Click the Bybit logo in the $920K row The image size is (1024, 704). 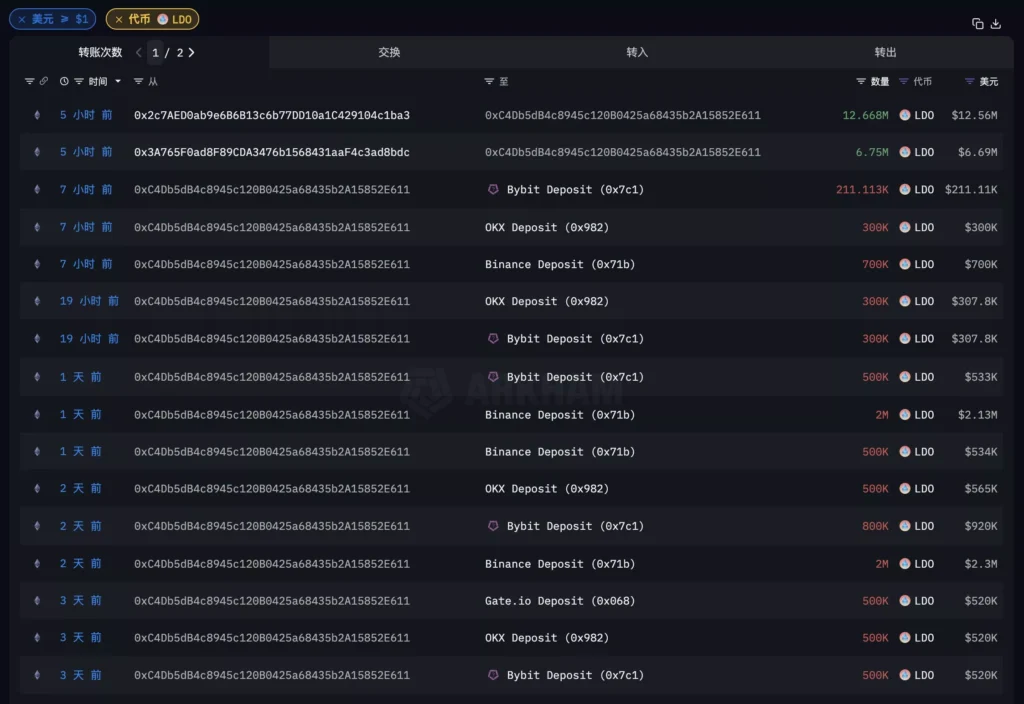(493, 526)
